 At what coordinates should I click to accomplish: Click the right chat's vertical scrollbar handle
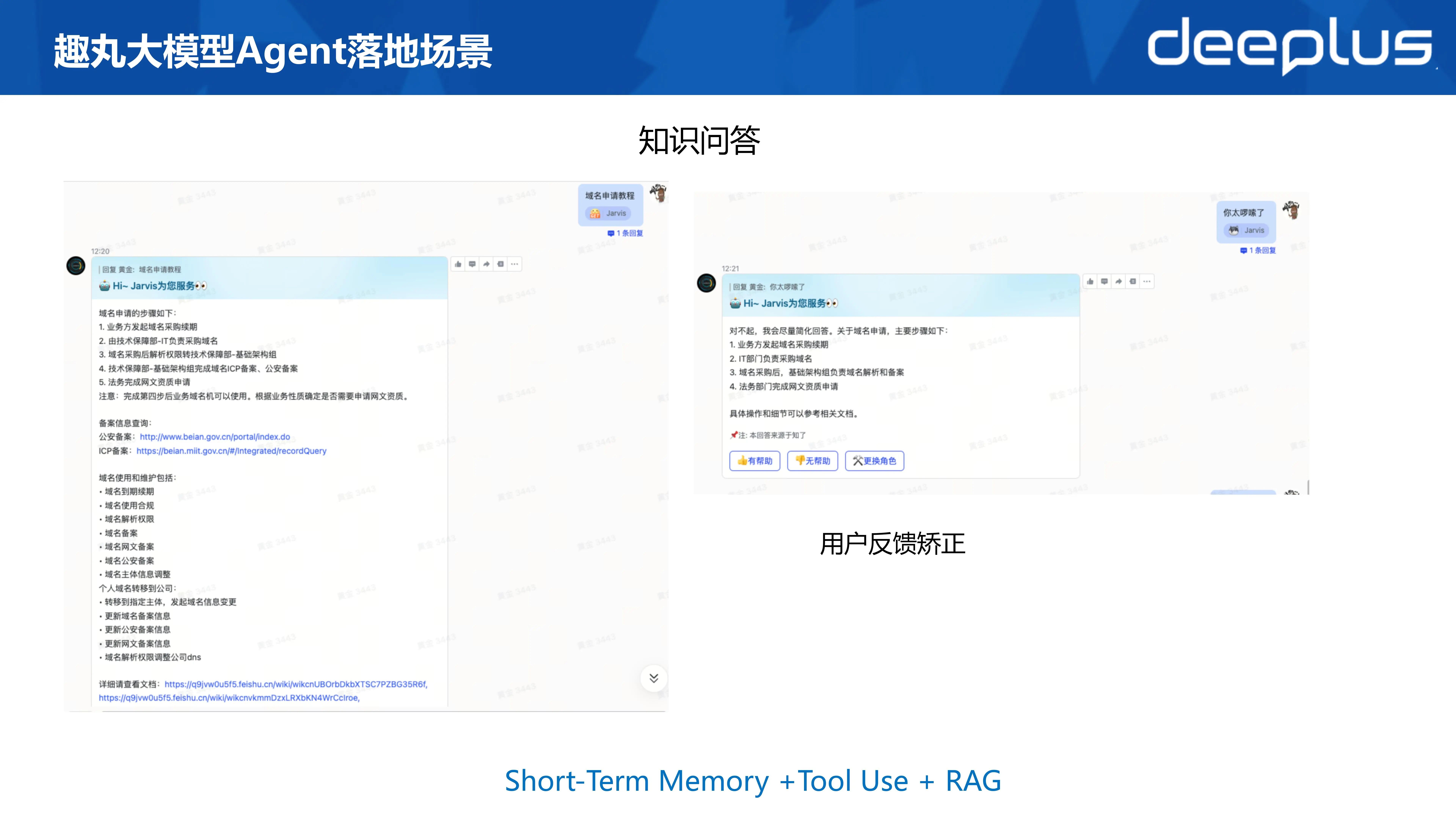pos(1308,487)
